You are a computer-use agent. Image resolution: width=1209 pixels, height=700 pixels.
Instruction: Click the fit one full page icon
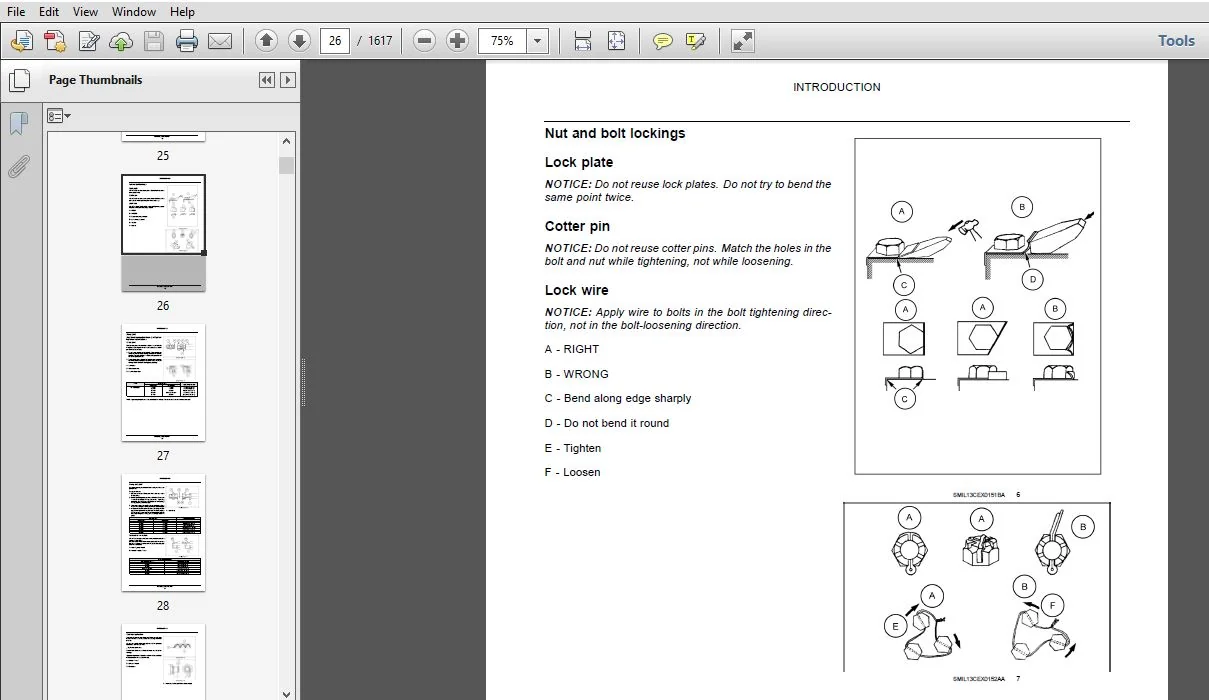pyautogui.click(x=616, y=41)
